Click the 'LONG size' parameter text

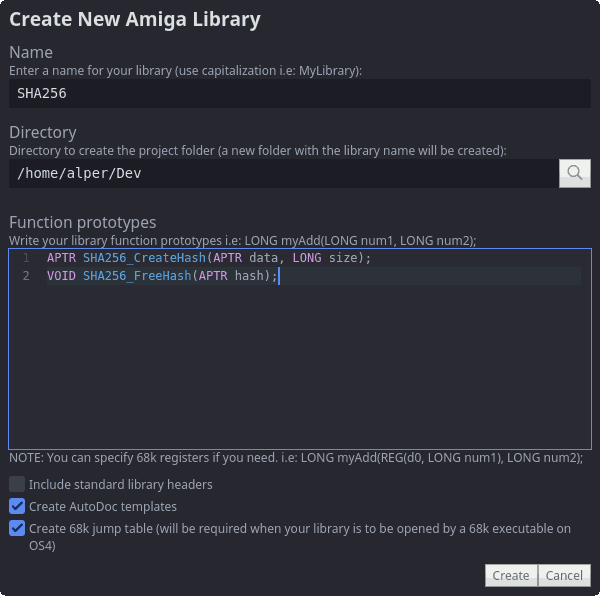coord(325,258)
